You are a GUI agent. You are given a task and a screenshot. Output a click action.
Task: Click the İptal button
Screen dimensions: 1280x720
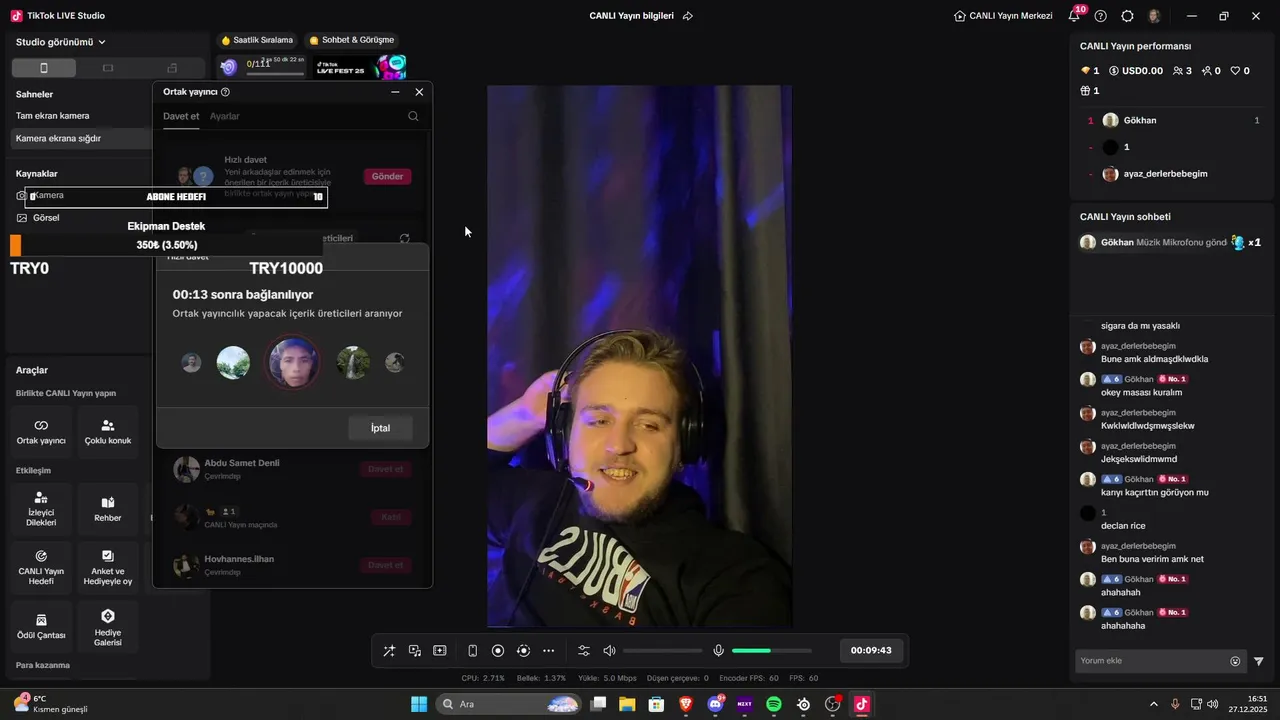click(x=380, y=428)
